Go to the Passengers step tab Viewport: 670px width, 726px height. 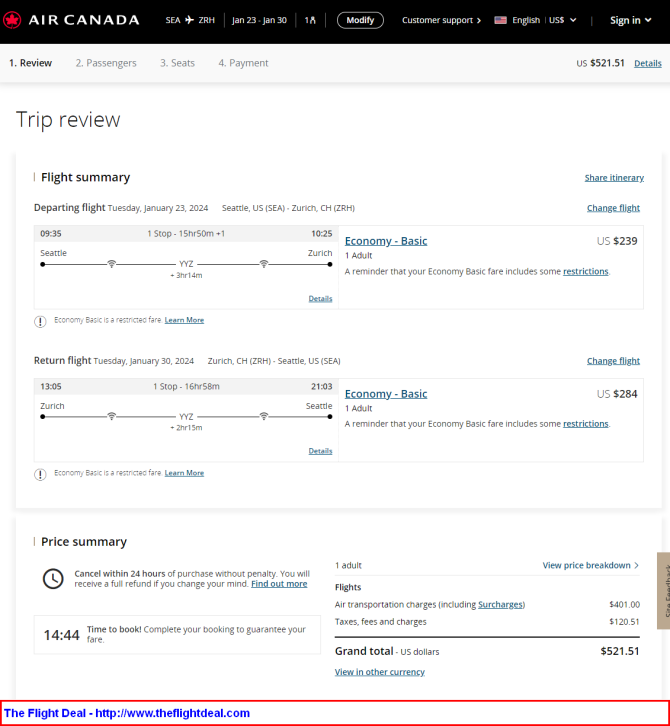click(106, 63)
